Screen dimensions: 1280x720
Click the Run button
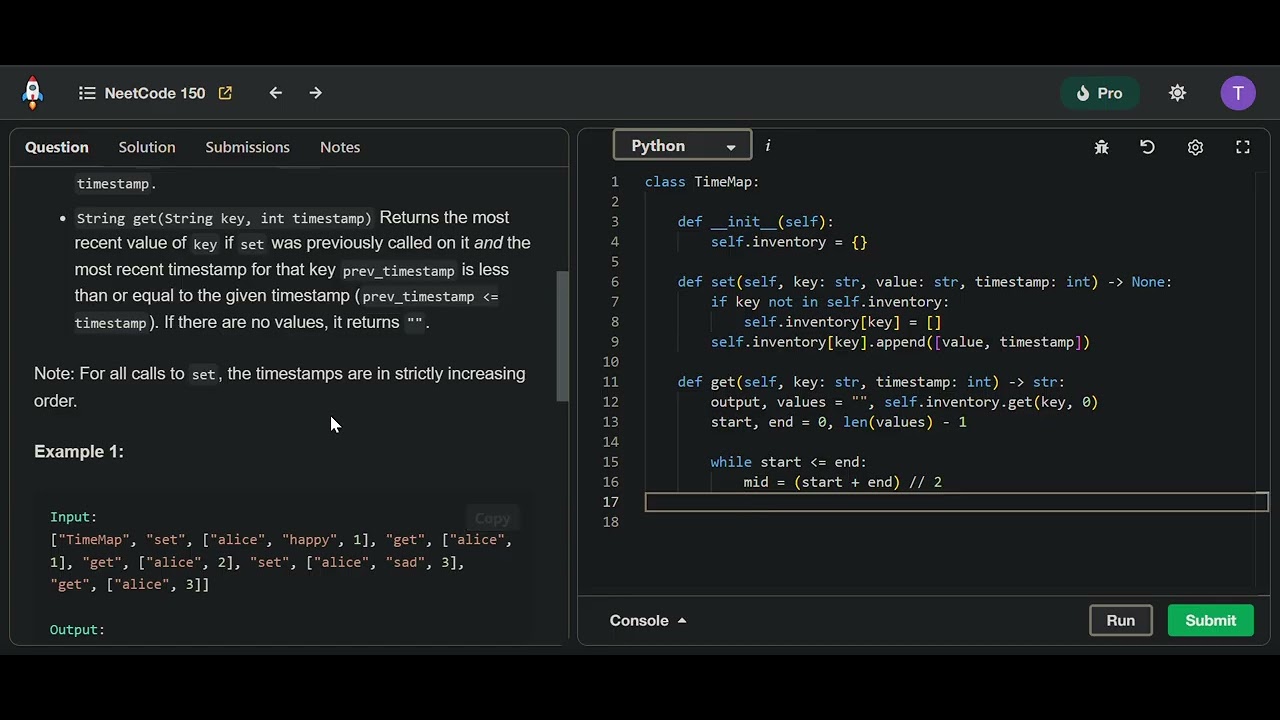[x=1120, y=620]
